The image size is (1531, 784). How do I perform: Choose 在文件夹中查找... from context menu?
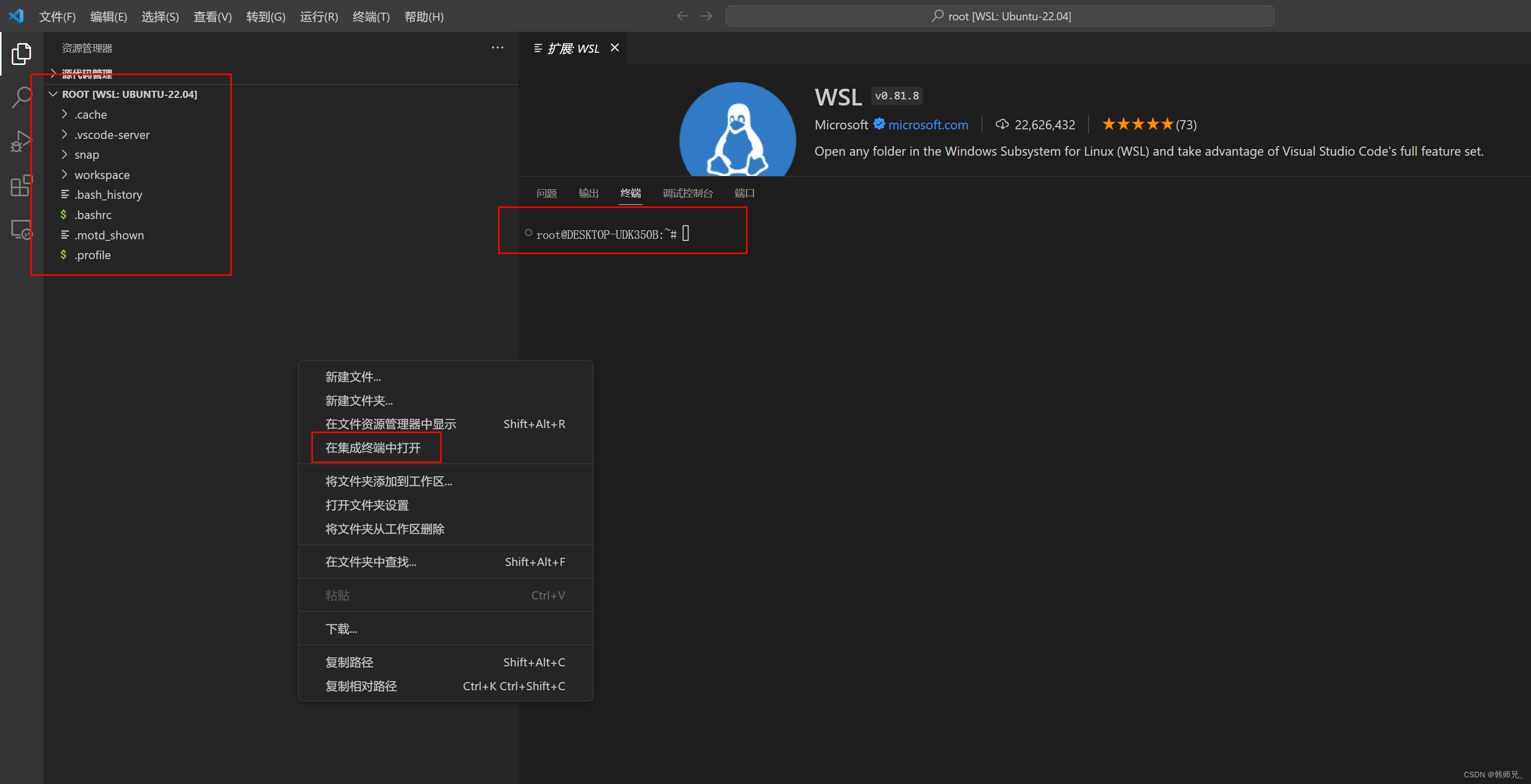coord(446,562)
